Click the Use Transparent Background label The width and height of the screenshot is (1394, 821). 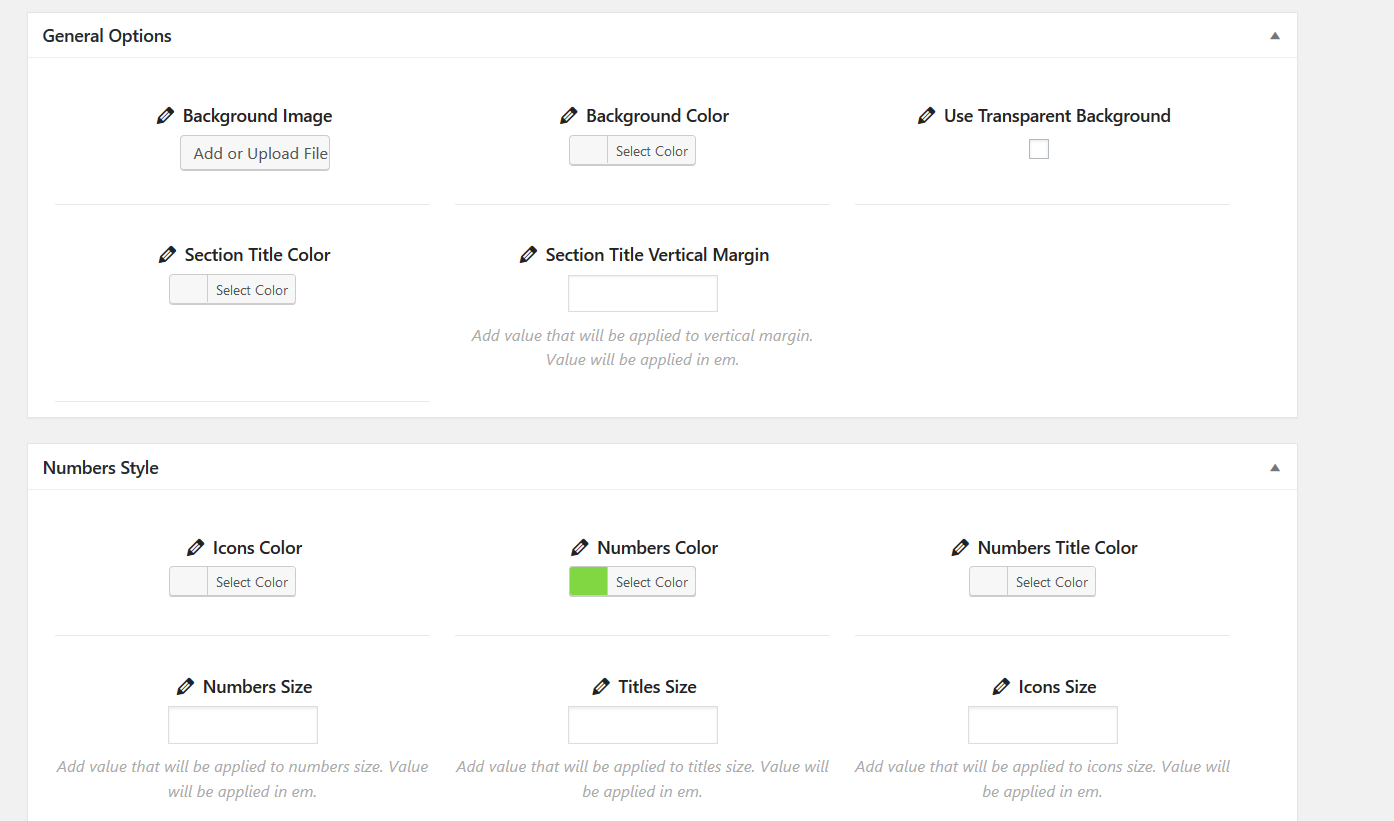tap(1057, 116)
